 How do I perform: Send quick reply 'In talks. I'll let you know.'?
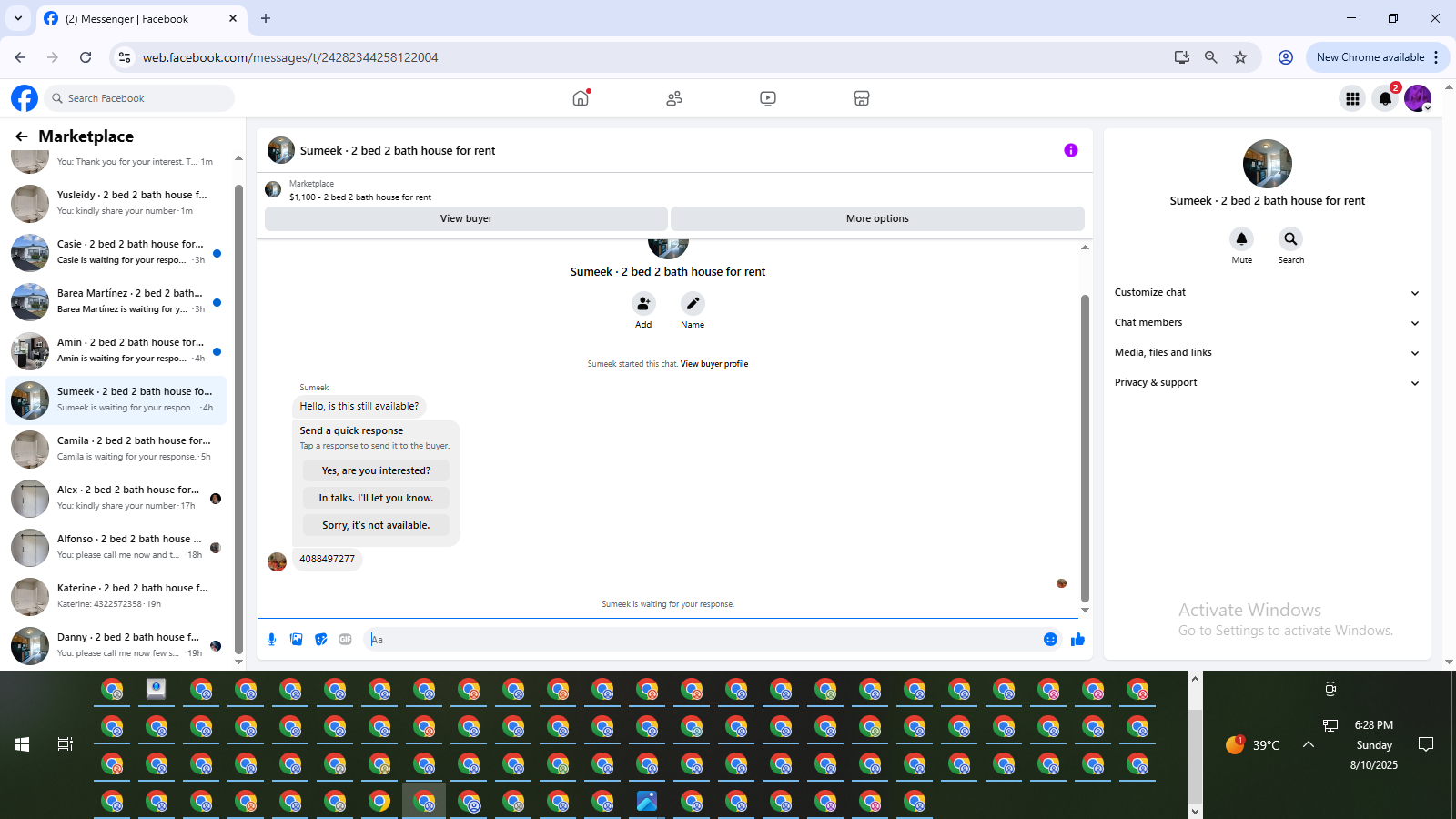click(376, 498)
